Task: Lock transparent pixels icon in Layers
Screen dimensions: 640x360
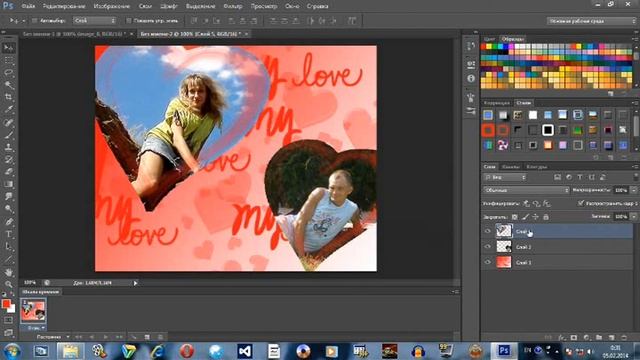Action: [x=515, y=217]
